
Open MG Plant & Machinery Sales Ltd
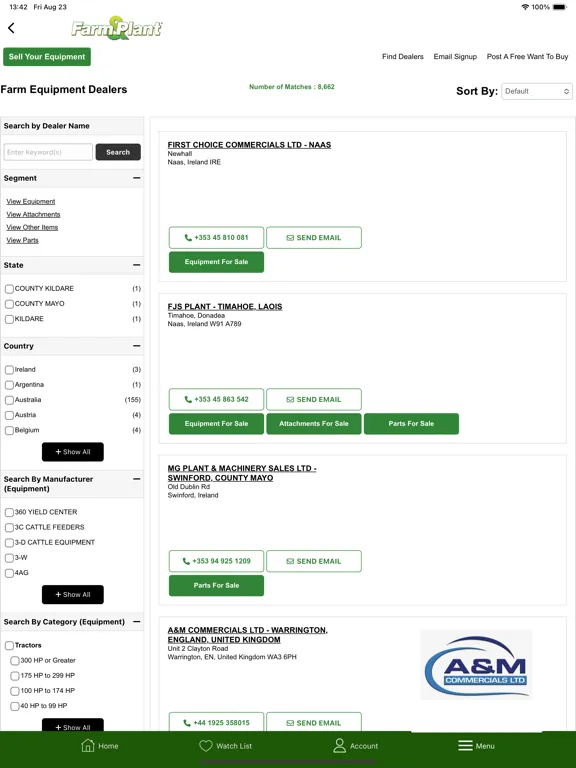[x=242, y=473]
